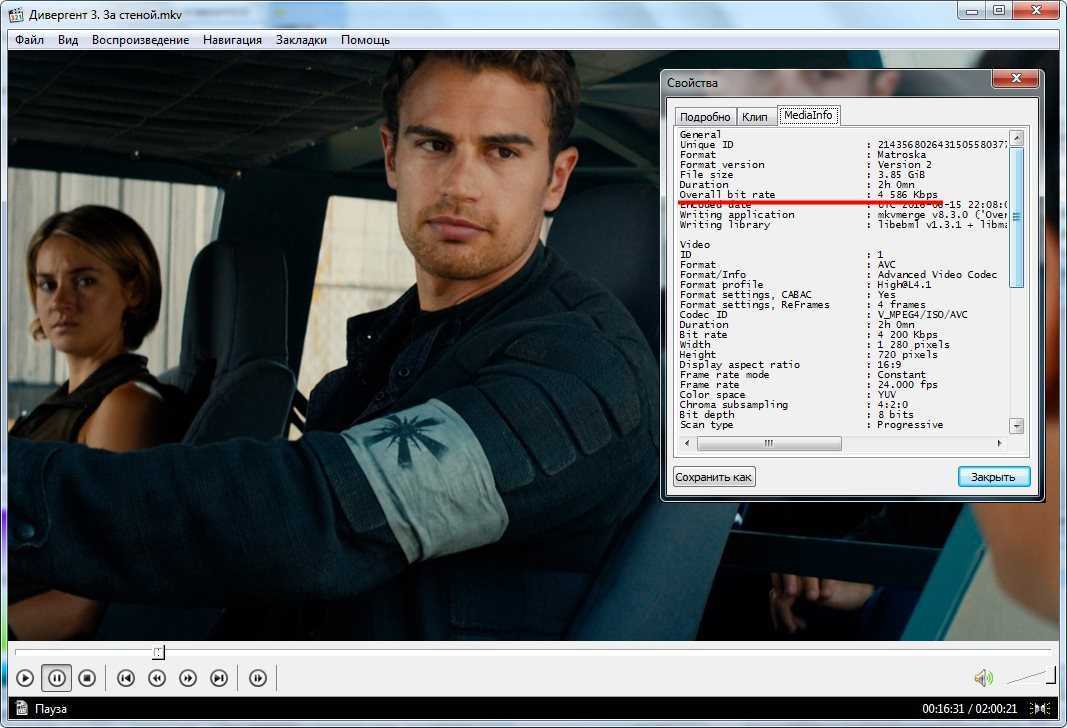Switch to the Подробно tab

[x=705, y=117]
